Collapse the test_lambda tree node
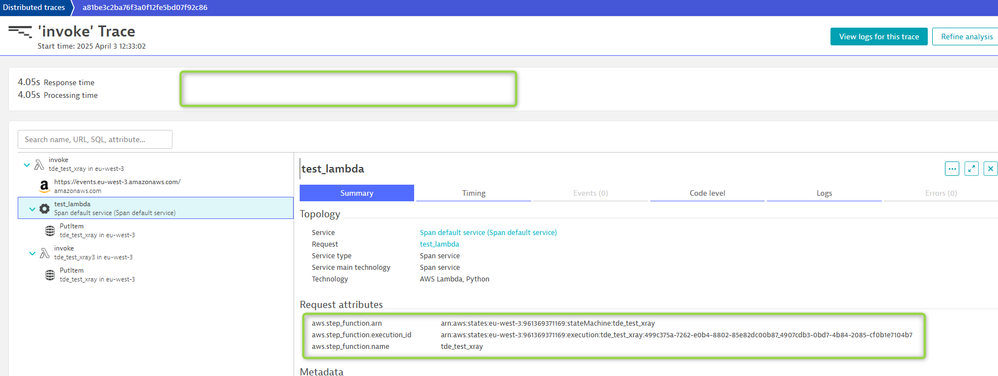 click(32, 209)
